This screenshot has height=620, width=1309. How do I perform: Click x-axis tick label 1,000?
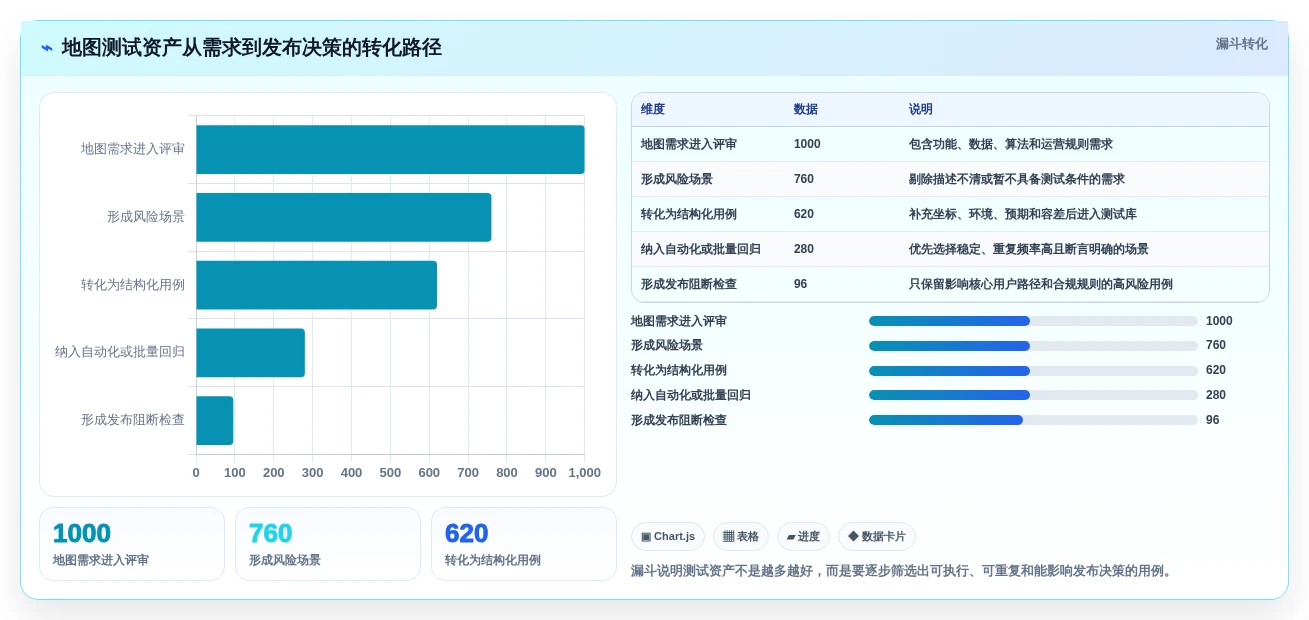tap(585, 473)
